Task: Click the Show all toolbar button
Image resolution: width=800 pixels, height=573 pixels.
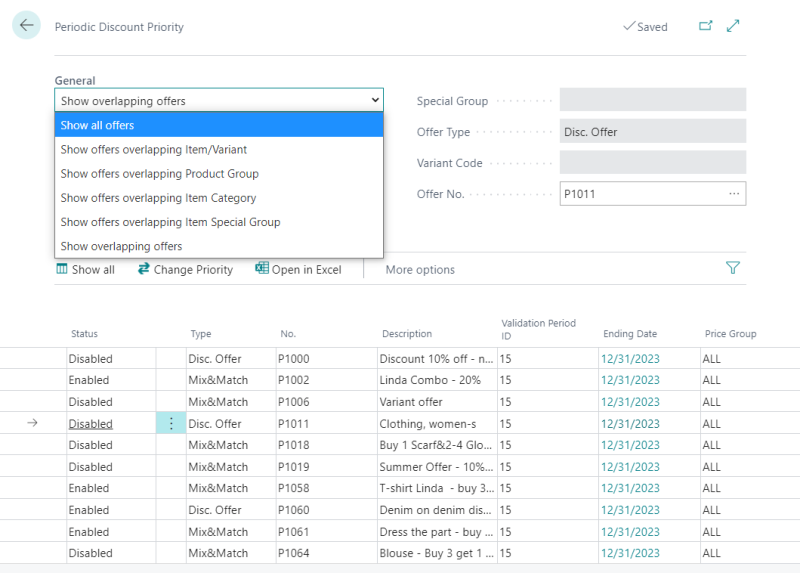Action: pos(85,269)
